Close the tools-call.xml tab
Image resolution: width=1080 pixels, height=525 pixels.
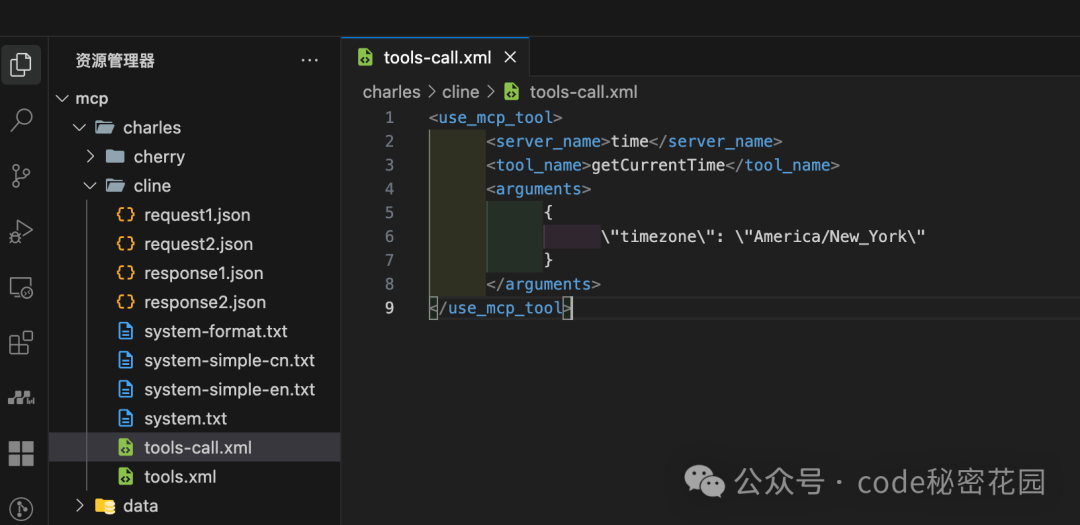click(x=510, y=57)
